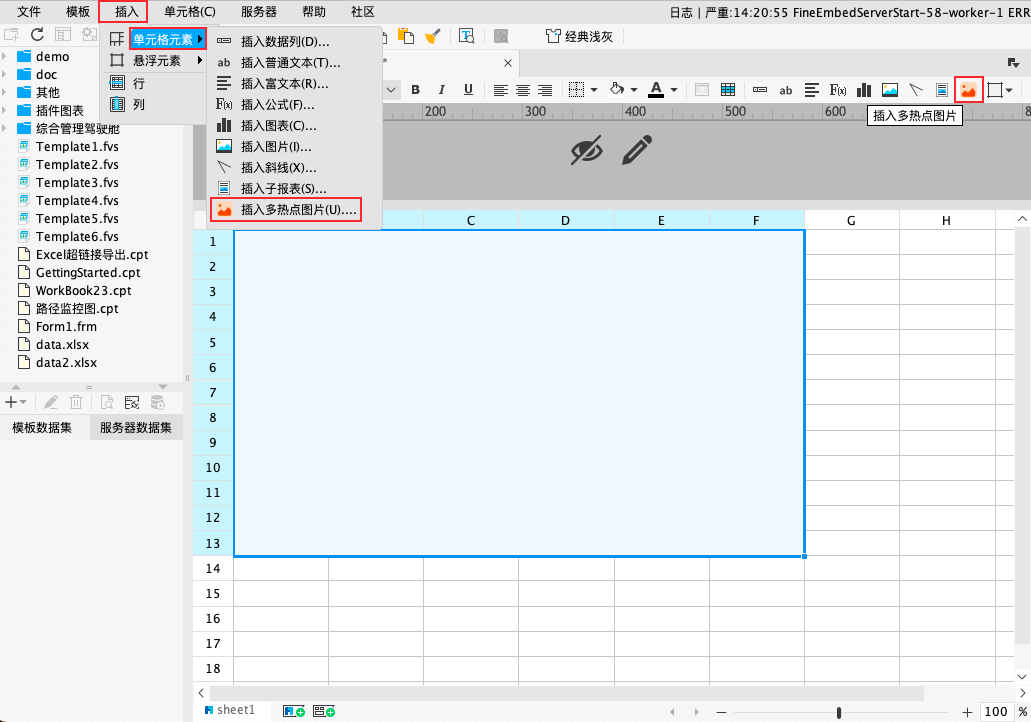Select data2.xlsx file
The image size is (1031, 722).
click(66, 363)
